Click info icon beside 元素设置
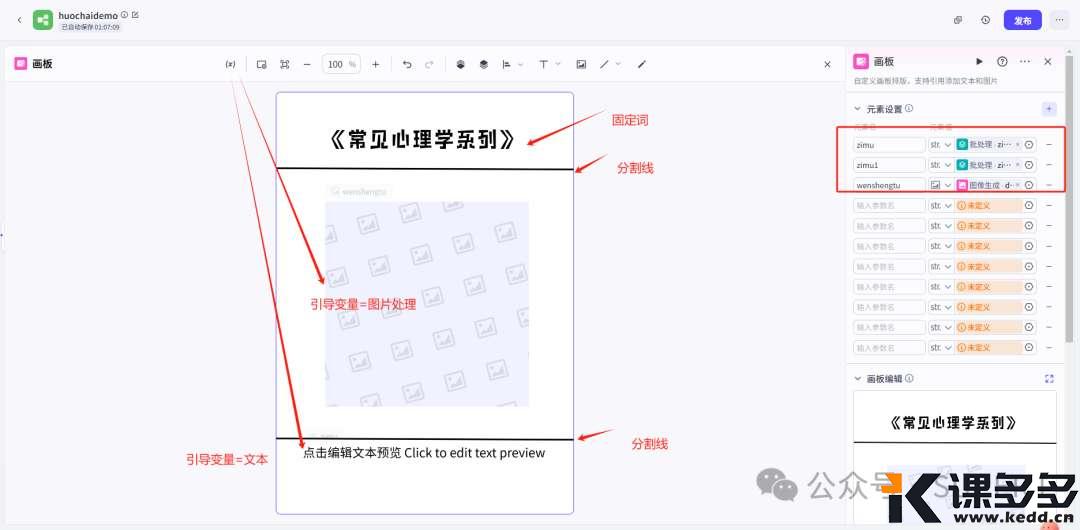The image size is (1080, 530). click(x=909, y=108)
